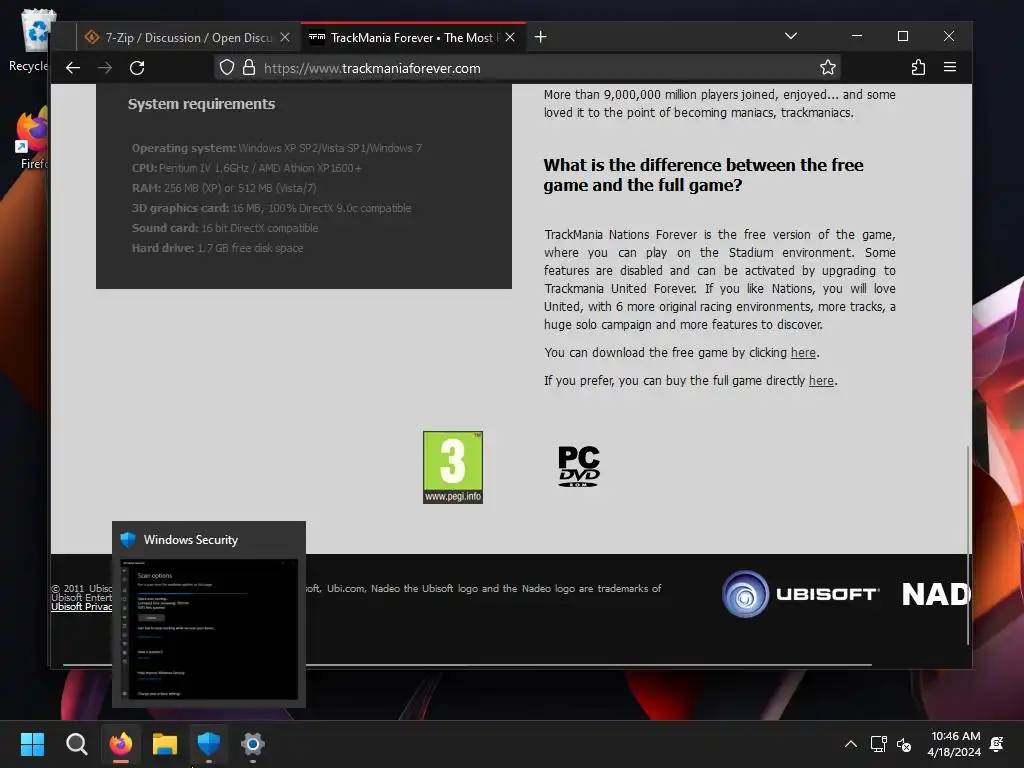1024x768 pixels.
Task: Click the Firefox forward arrow
Action: 104,68
